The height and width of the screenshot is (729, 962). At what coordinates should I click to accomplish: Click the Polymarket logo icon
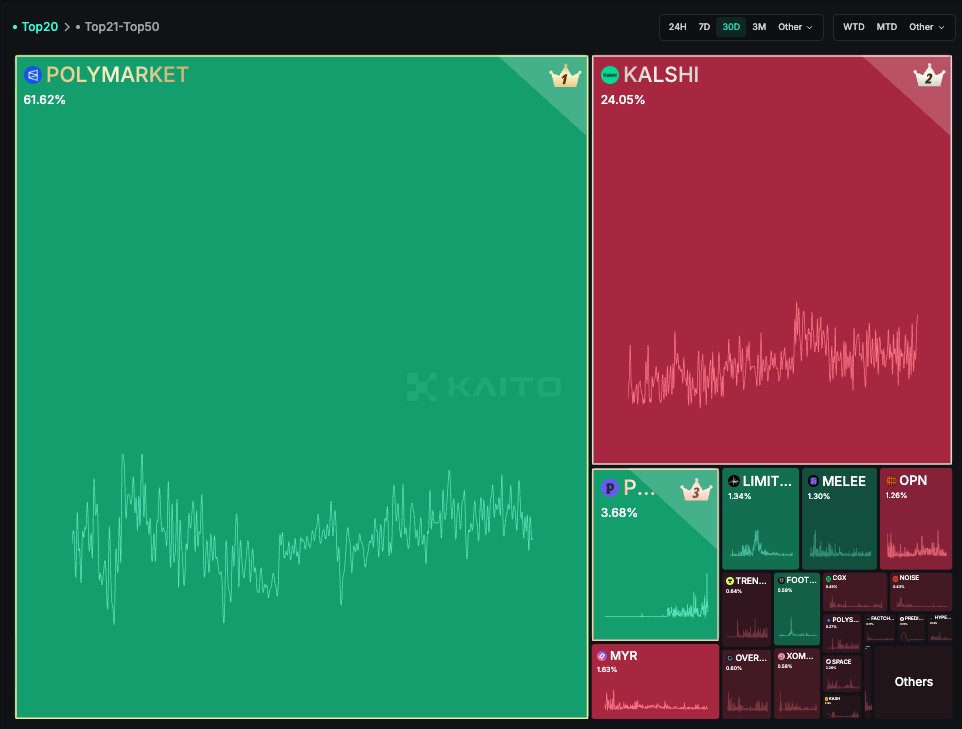click(x=32, y=75)
